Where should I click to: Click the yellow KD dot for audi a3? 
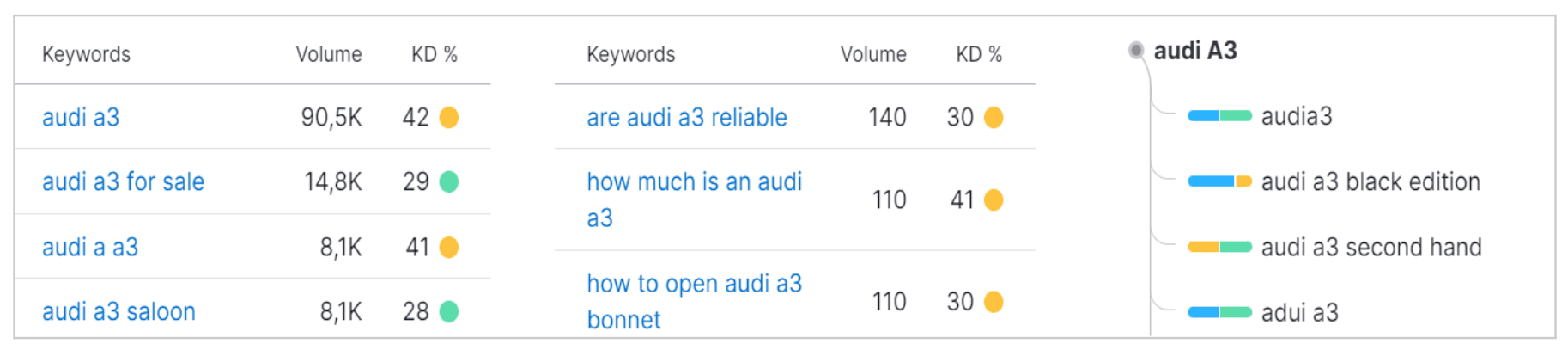click(448, 117)
